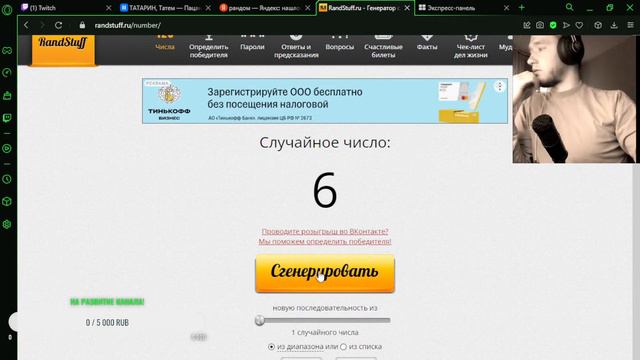Click the browser back arrow
The width and height of the screenshot is (640, 360).
(x=27, y=25)
